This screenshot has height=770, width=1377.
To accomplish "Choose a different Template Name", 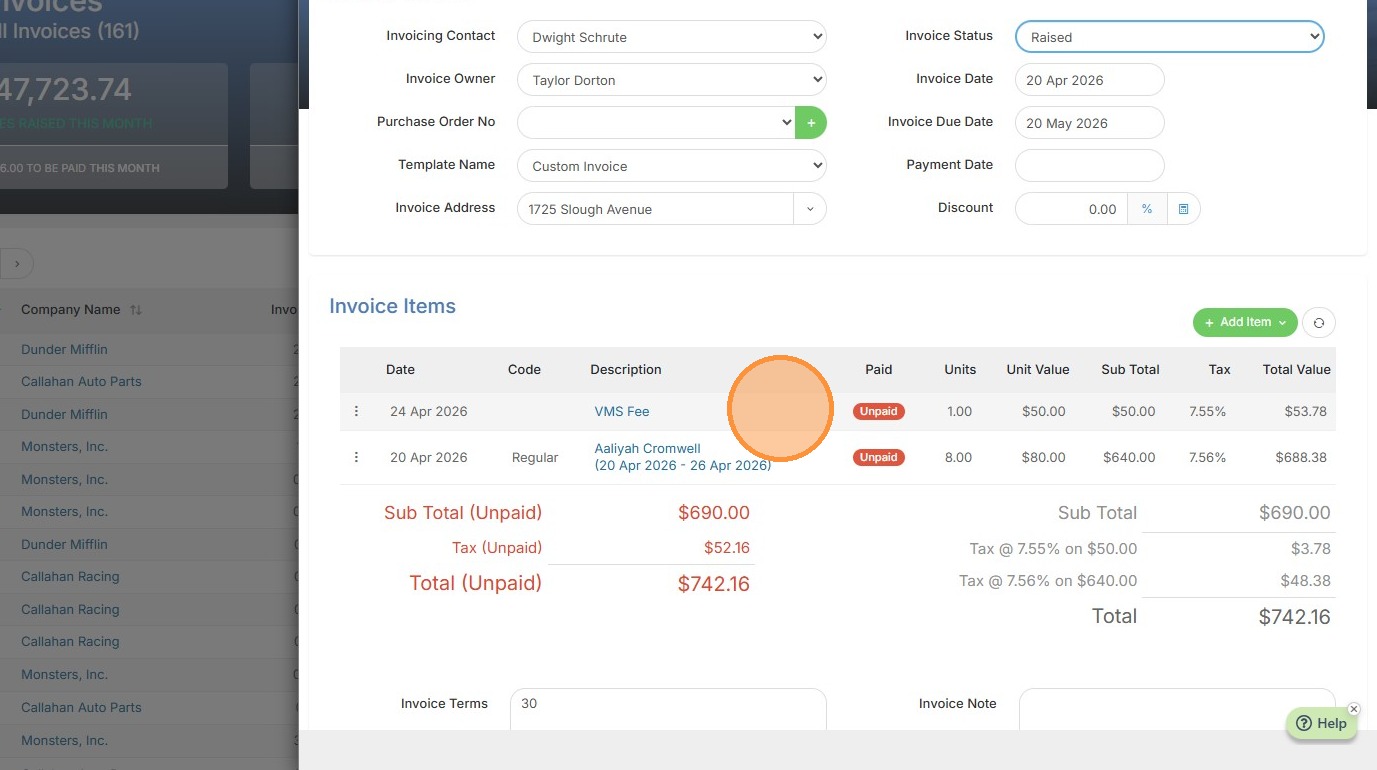I will (672, 166).
